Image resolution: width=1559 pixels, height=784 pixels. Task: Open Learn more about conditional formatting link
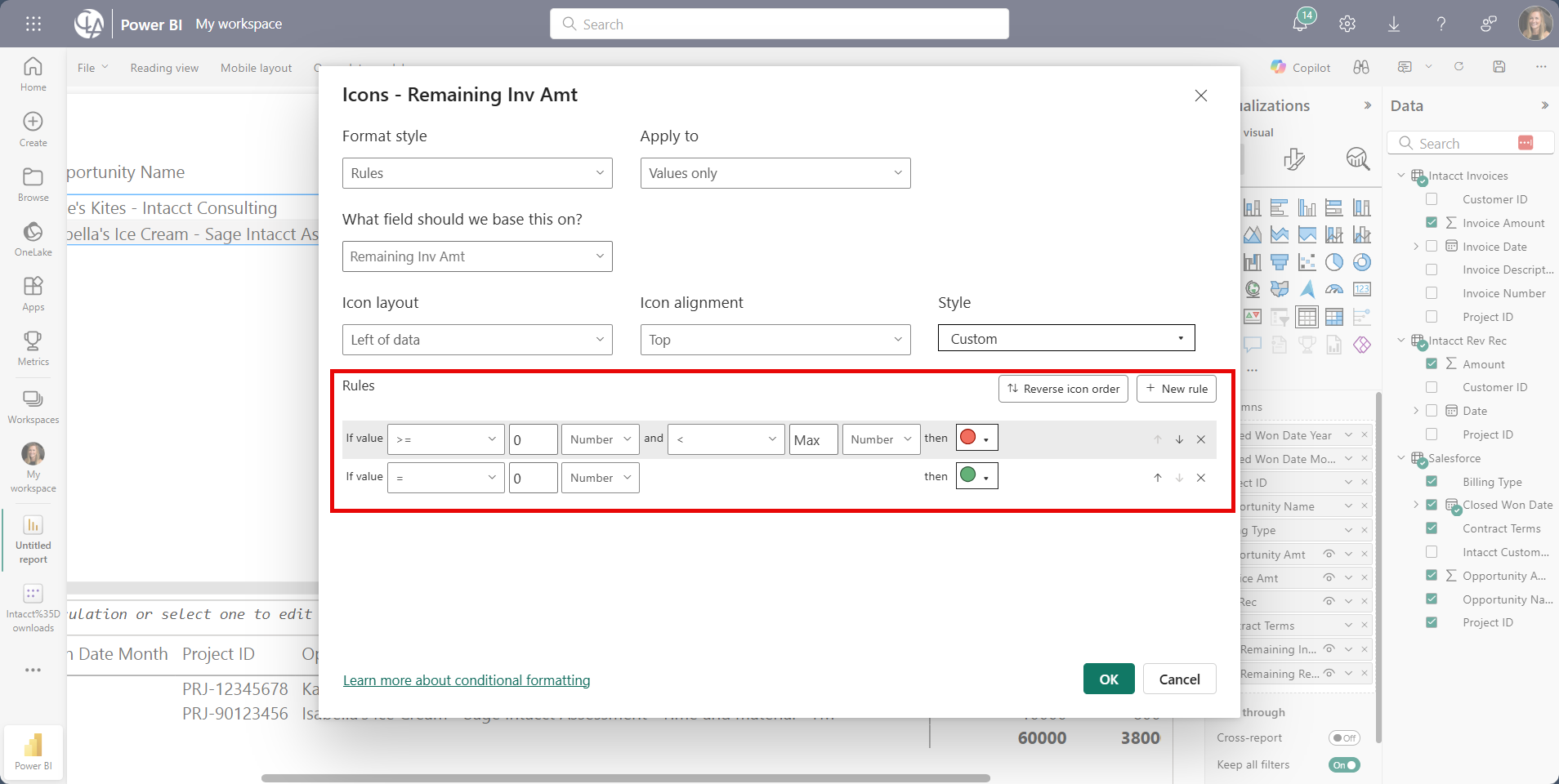tap(467, 680)
